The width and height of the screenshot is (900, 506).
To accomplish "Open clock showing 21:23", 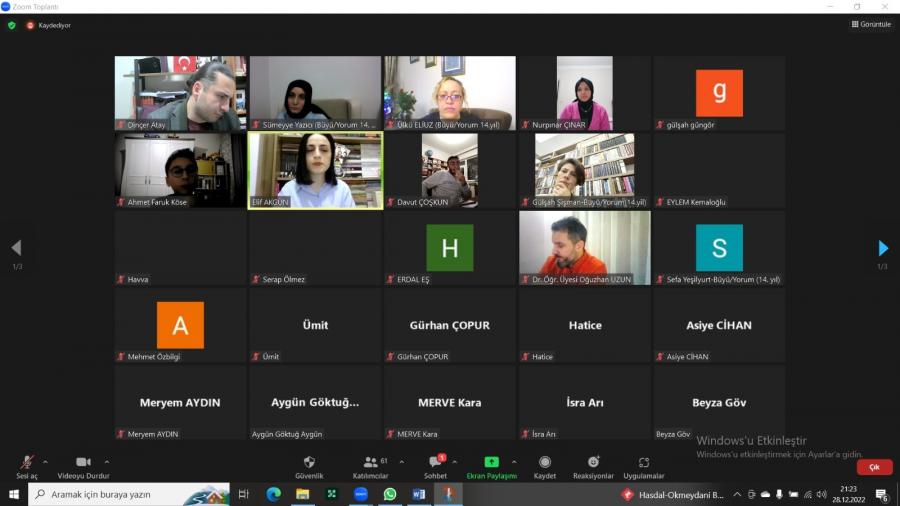I will [x=849, y=494].
